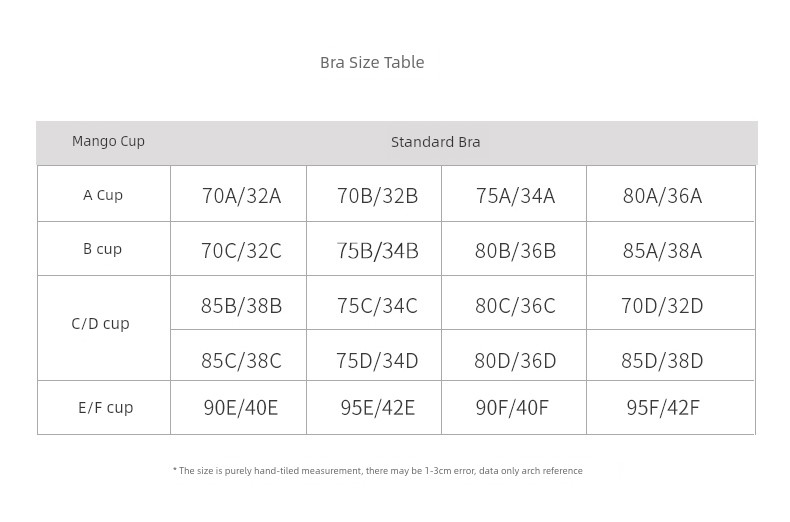Select the 75D/34D size cell
Image resolution: width=790 pixels, height=522 pixels.
coord(377,360)
